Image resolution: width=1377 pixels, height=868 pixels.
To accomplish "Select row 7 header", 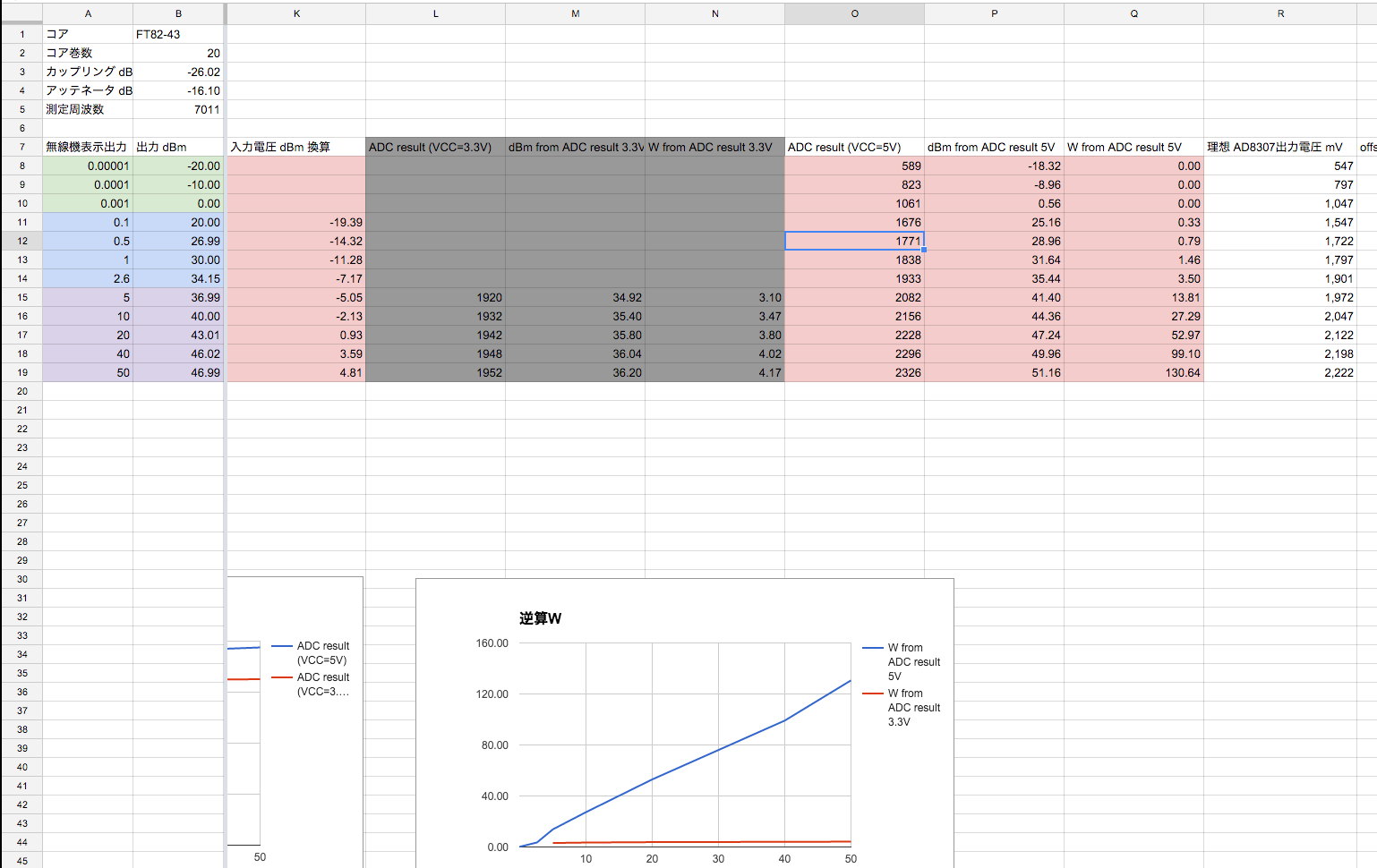I will (x=21, y=147).
